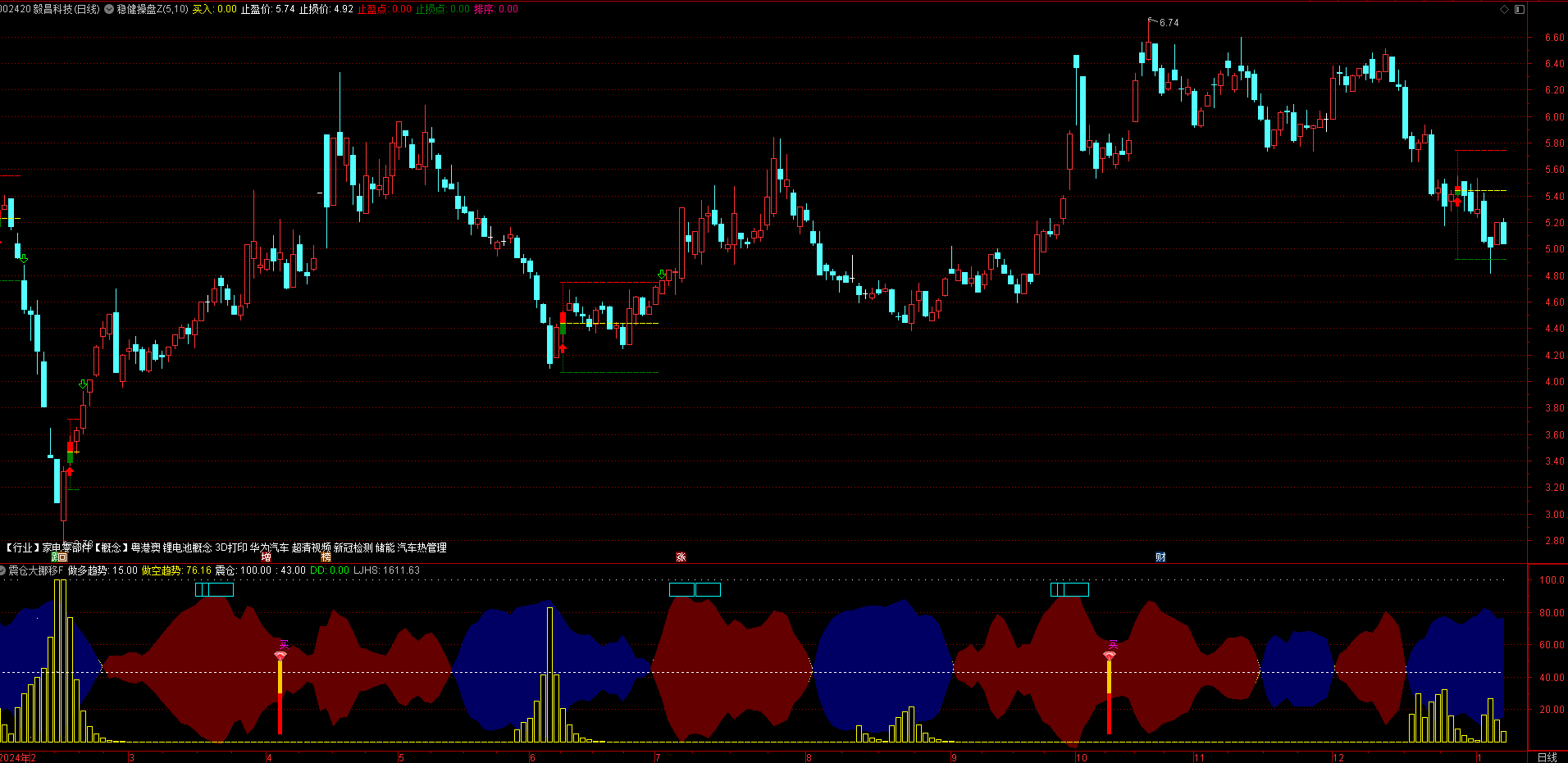Open the dropdown beside 震仓大挪移F indicator
This screenshot has width=1568, height=763.
(x=3, y=570)
